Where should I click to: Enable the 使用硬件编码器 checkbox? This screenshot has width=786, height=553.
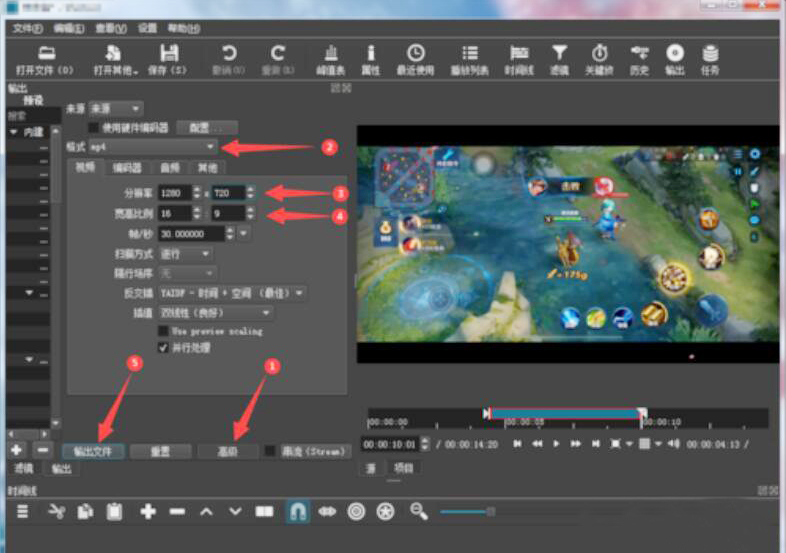[x=93, y=127]
